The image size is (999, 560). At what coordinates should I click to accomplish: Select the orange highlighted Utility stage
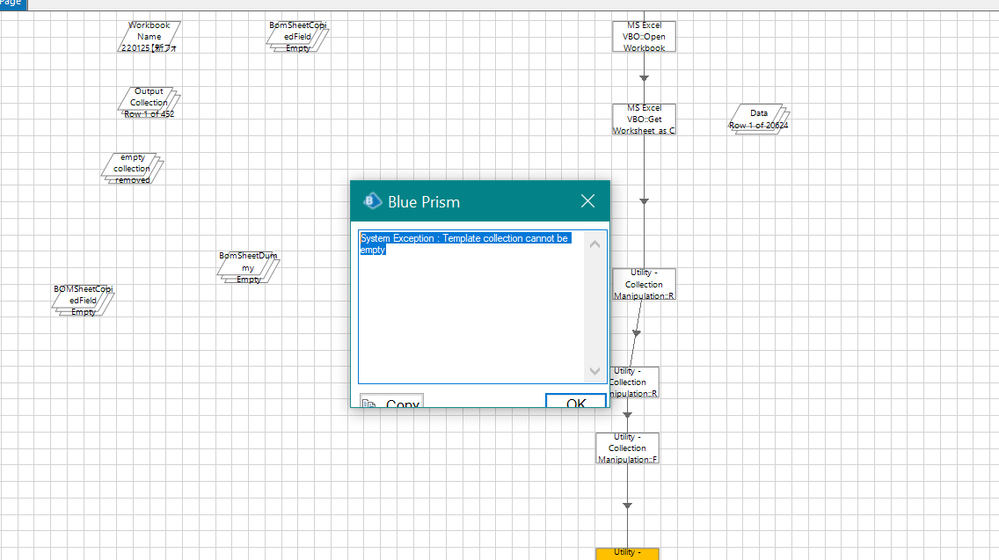coord(627,553)
